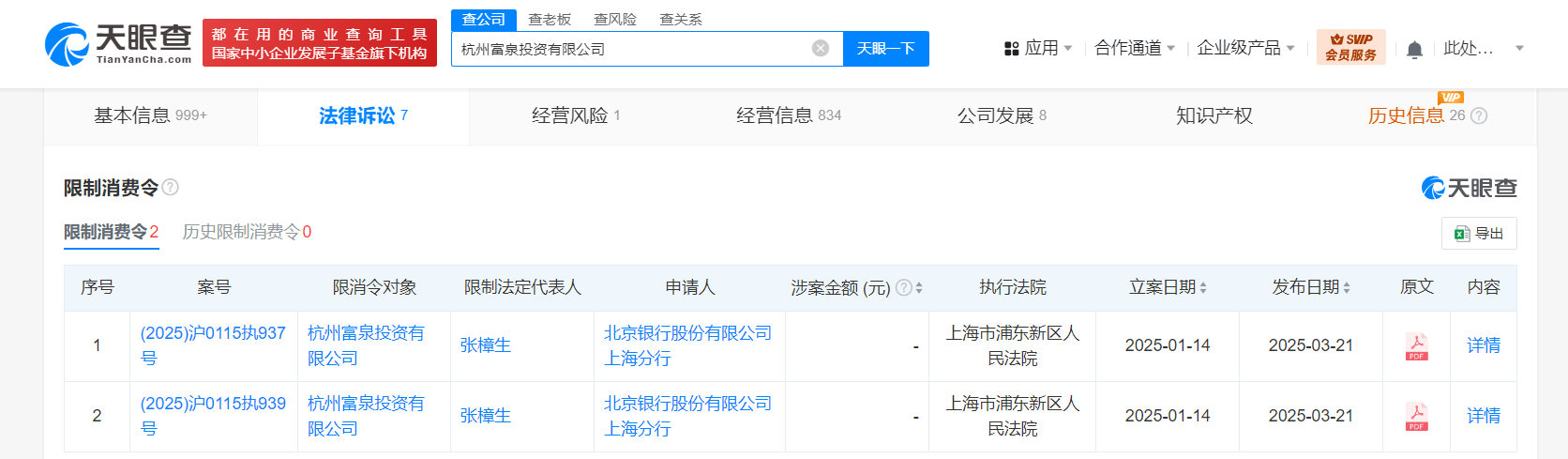The height and width of the screenshot is (459, 1568).
Task: Switch to the 经营风险 tab
Action: pos(576,115)
